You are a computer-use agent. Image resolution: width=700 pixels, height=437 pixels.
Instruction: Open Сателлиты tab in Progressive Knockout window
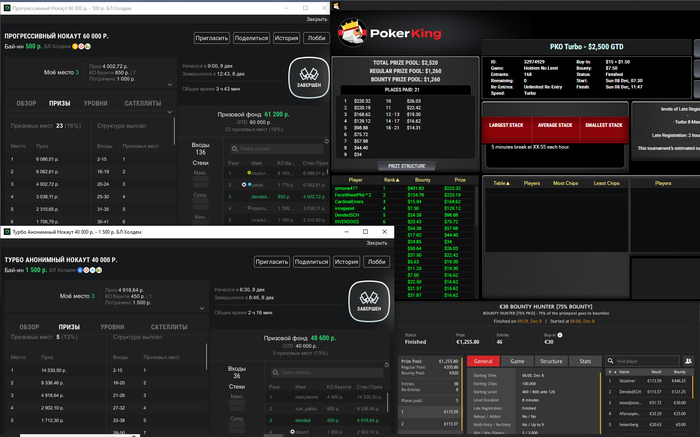pos(143,103)
